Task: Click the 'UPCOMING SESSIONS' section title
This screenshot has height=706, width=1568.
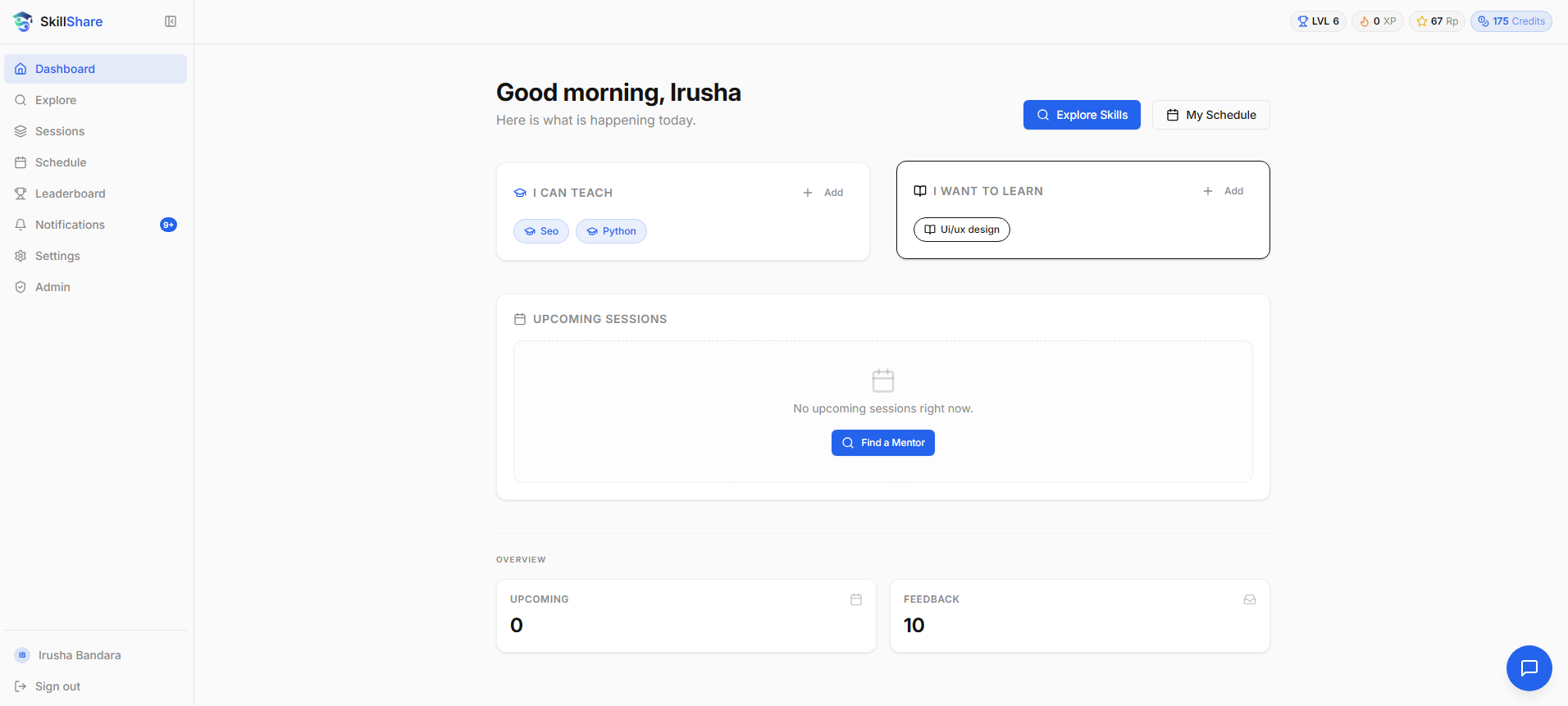Action: (x=600, y=319)
